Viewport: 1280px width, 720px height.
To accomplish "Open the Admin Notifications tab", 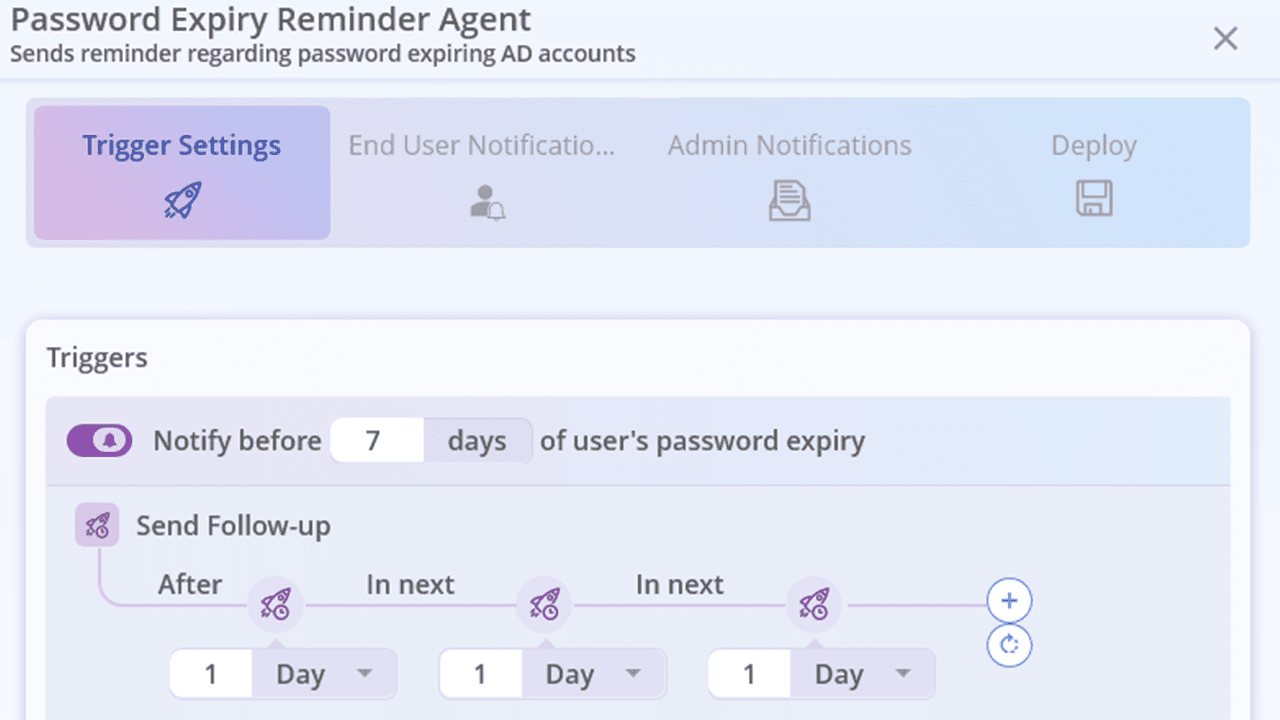I will [789, 145].
